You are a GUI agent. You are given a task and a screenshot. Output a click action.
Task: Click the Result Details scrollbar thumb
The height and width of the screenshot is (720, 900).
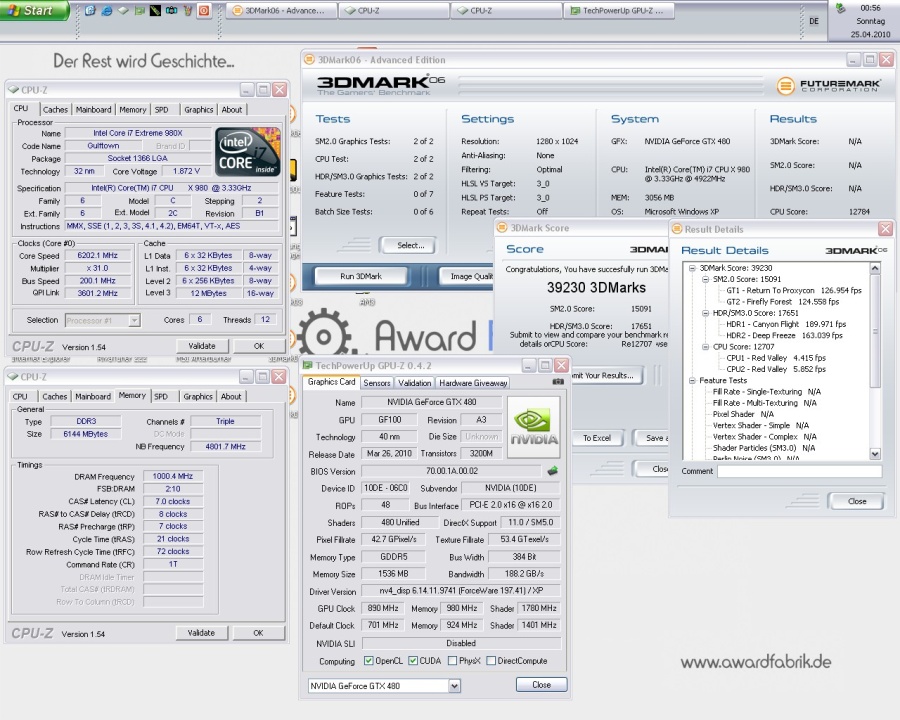click(875, 331)
